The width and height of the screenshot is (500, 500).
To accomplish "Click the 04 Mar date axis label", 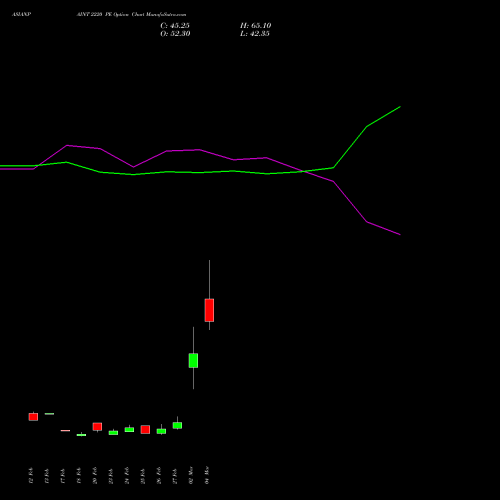I will pyautogui.click(x=207, y=475).
